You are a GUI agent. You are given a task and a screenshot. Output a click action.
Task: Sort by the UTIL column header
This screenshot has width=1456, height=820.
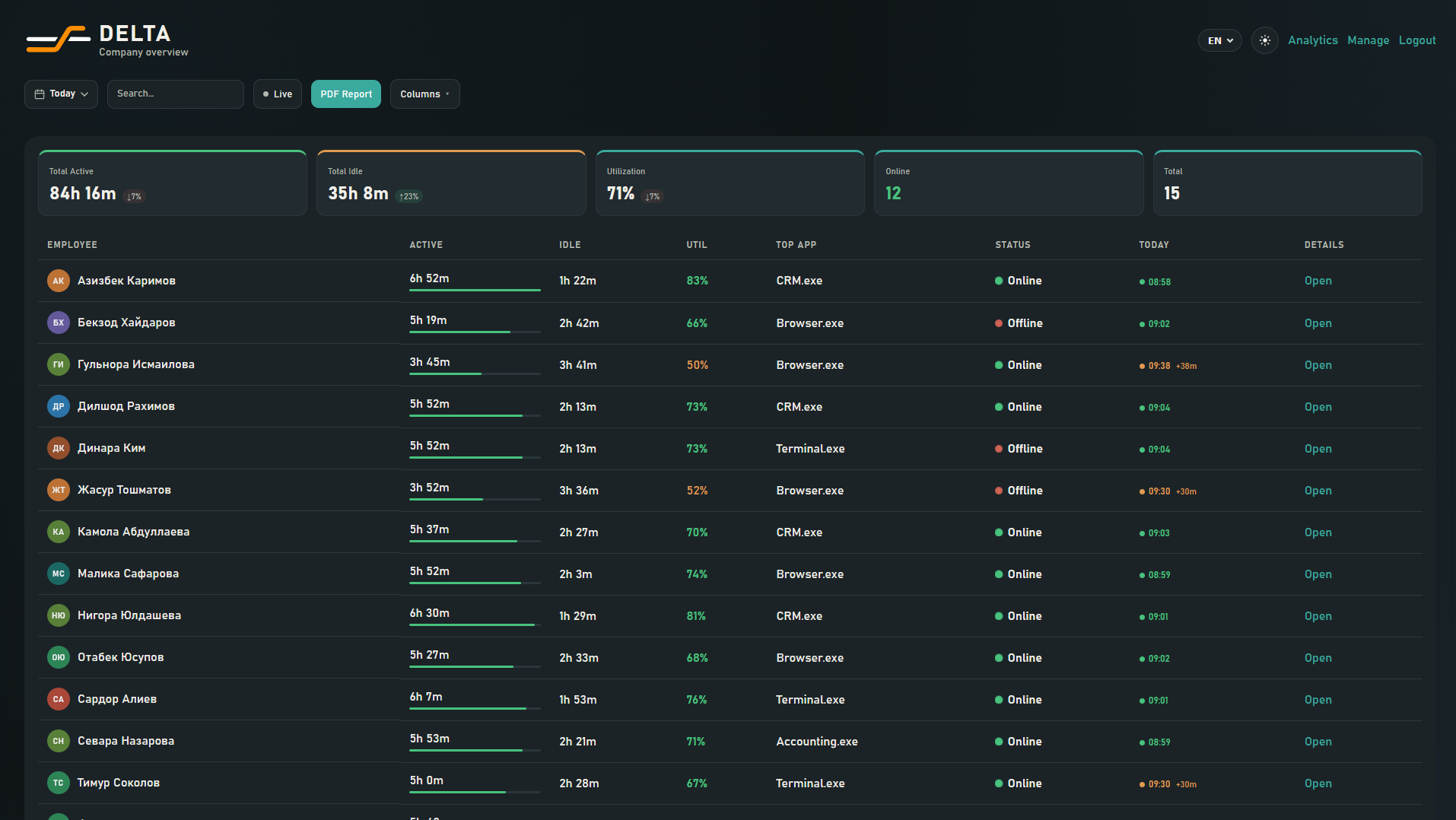(697, 245)
